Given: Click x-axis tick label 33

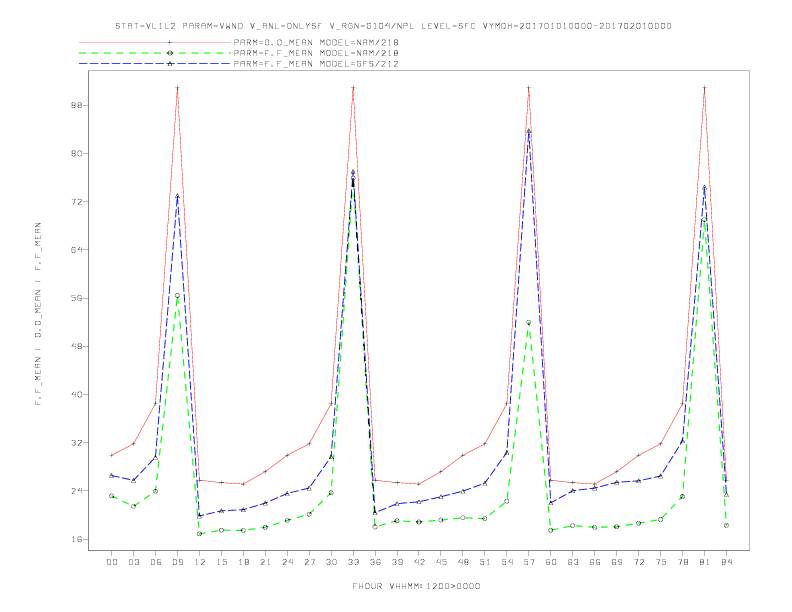Looking at the screenshot, I should coord(353,562).
